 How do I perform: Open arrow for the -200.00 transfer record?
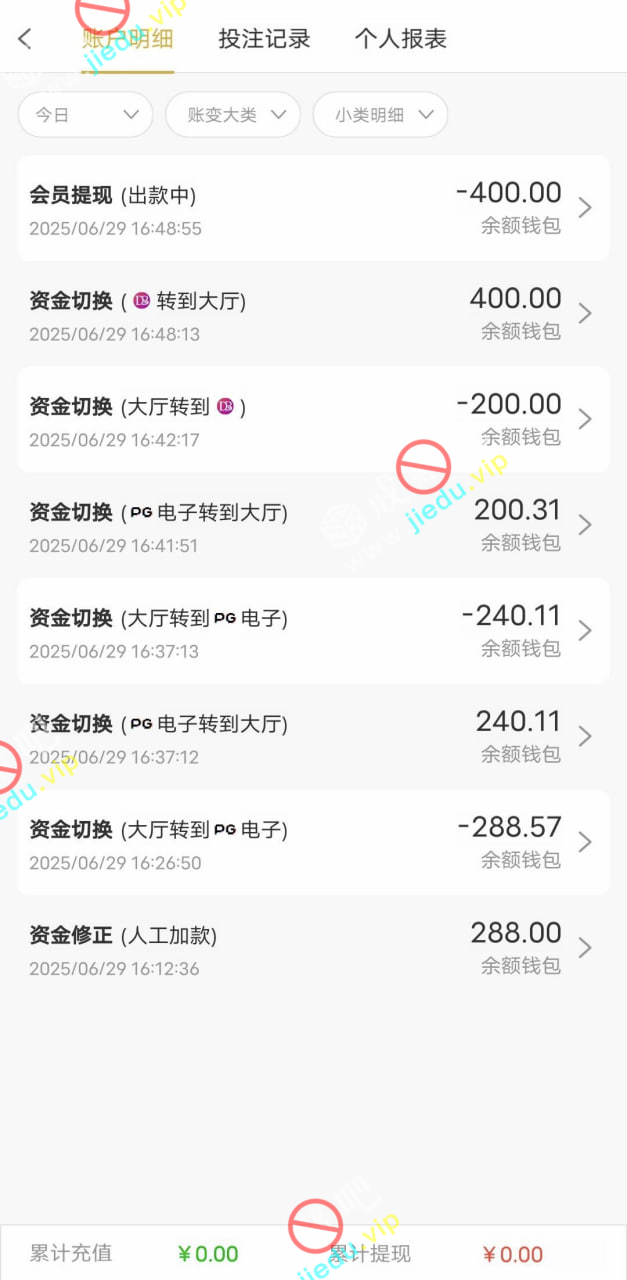585,419
